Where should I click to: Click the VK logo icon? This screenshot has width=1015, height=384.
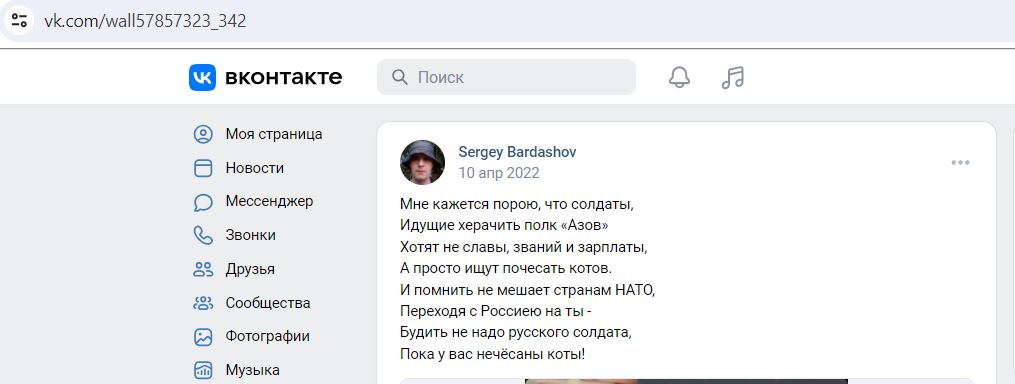(x=202, y=77)
